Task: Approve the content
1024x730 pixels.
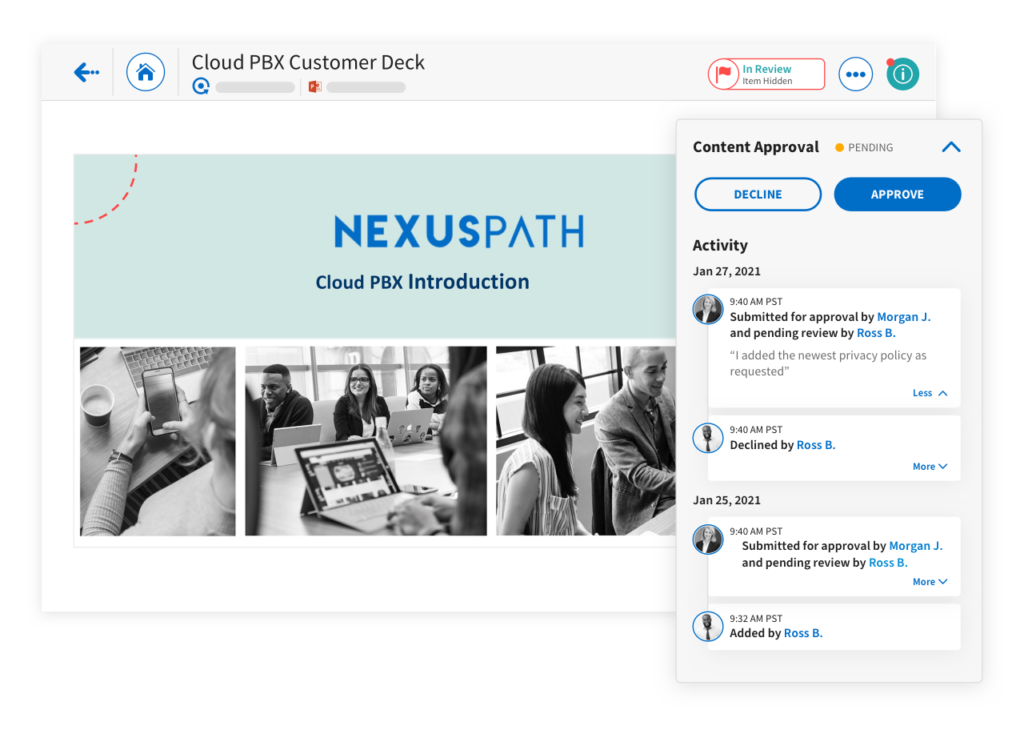Action: (x=897, y=194)
